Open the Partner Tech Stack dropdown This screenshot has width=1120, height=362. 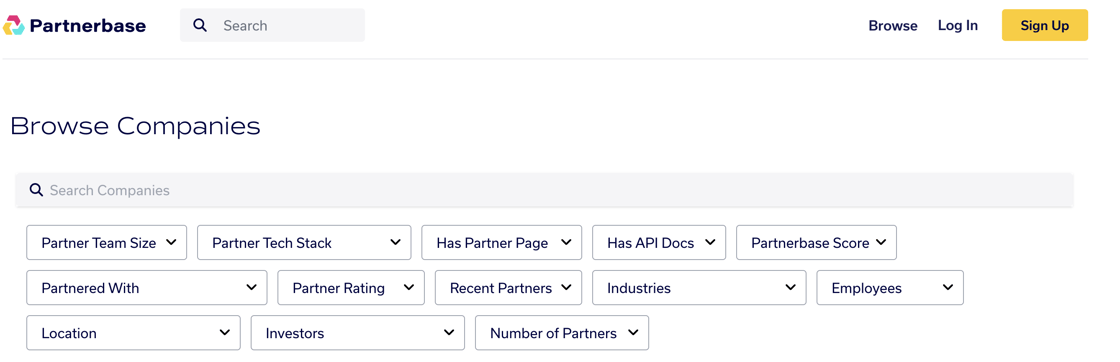pyautogui.click(x=304, y=243)
